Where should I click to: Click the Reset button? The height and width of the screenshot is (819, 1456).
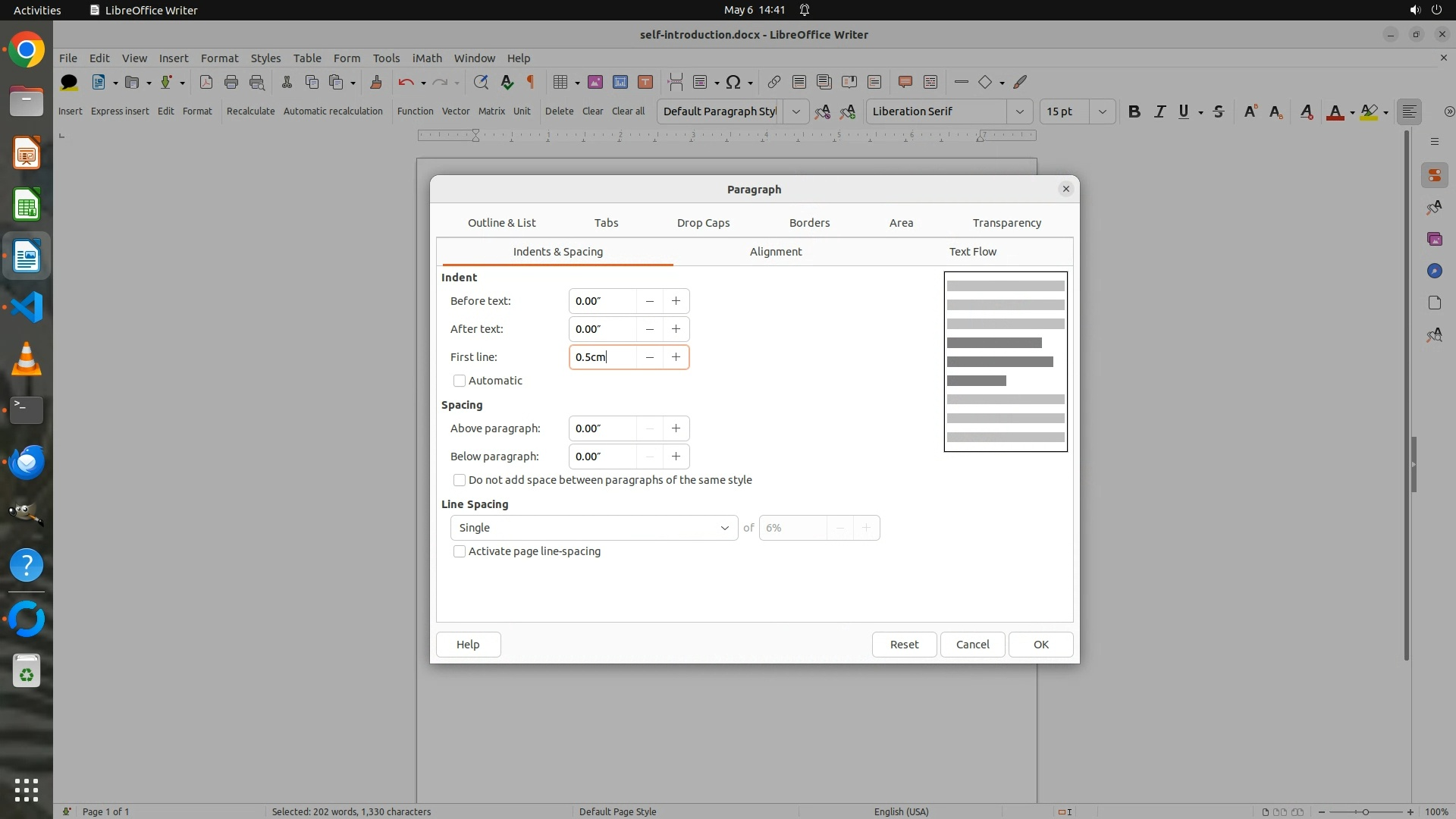[x=904, y=645]
